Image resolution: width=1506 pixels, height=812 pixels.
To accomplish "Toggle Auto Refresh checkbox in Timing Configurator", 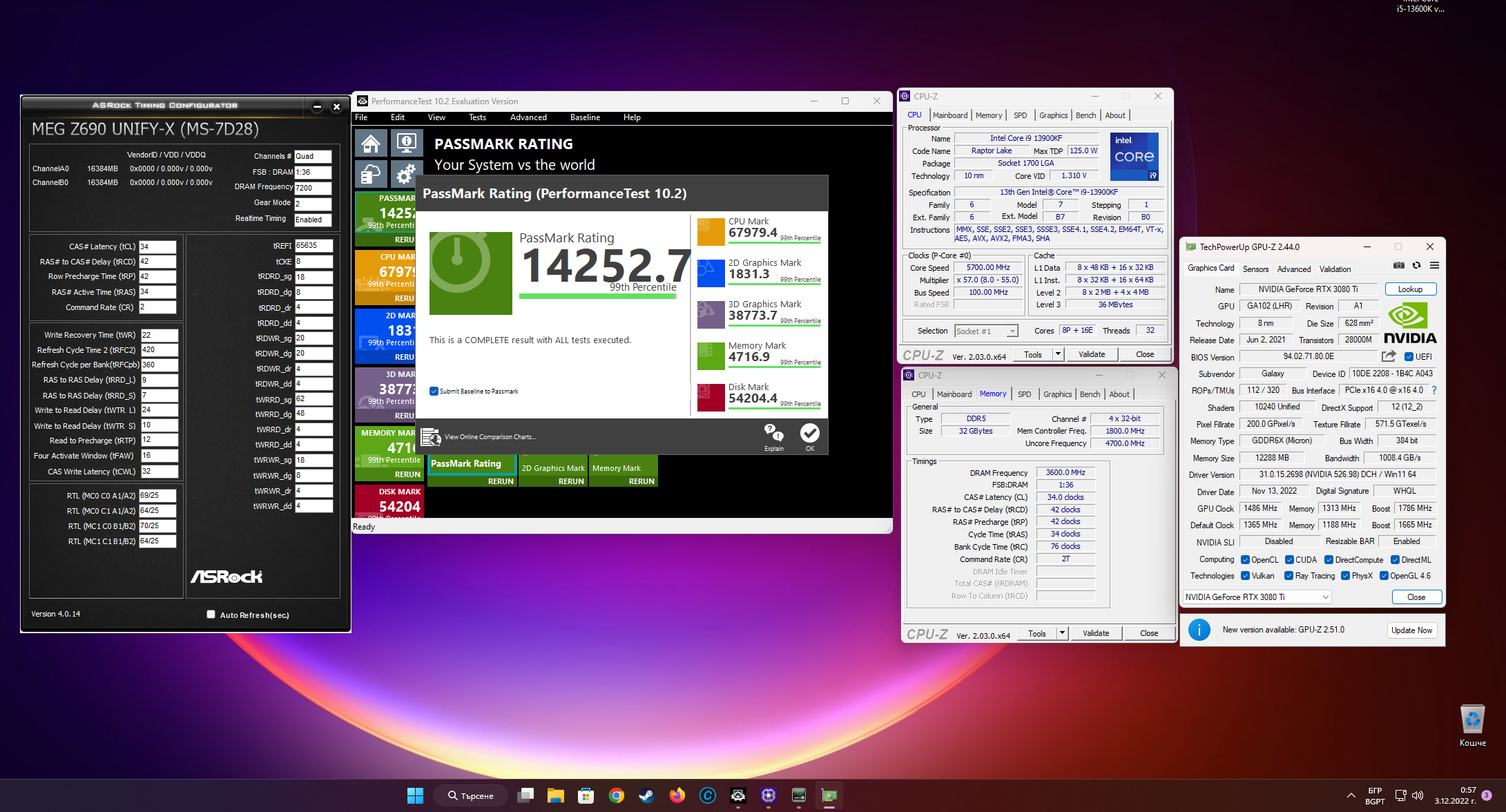I will 211,615.
